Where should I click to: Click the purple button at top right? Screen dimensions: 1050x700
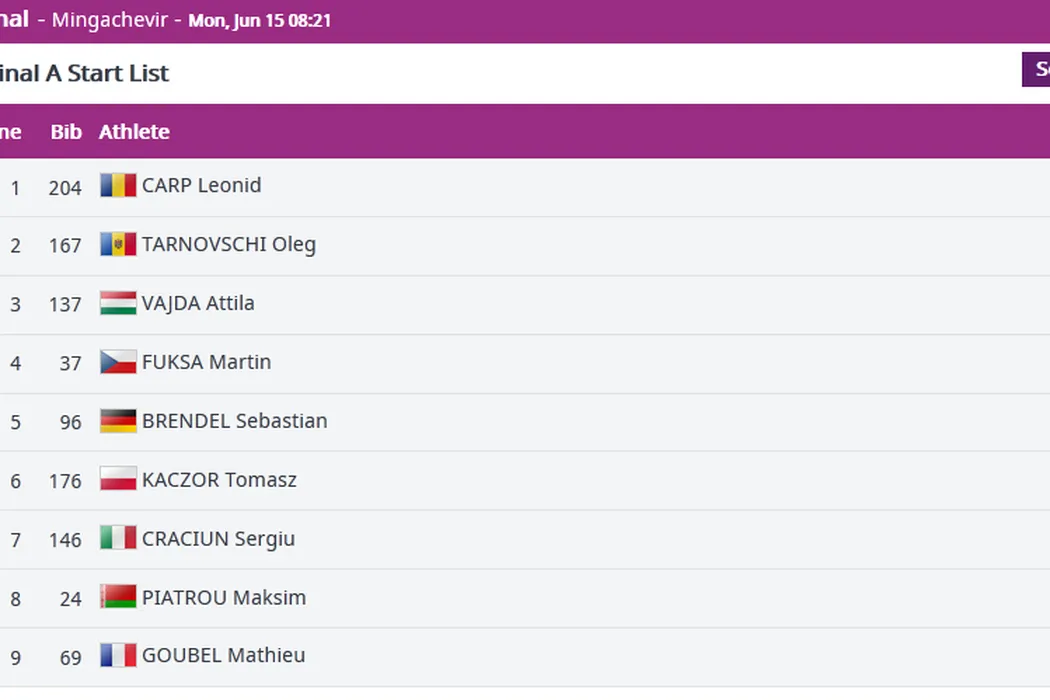pos(1036,70)
